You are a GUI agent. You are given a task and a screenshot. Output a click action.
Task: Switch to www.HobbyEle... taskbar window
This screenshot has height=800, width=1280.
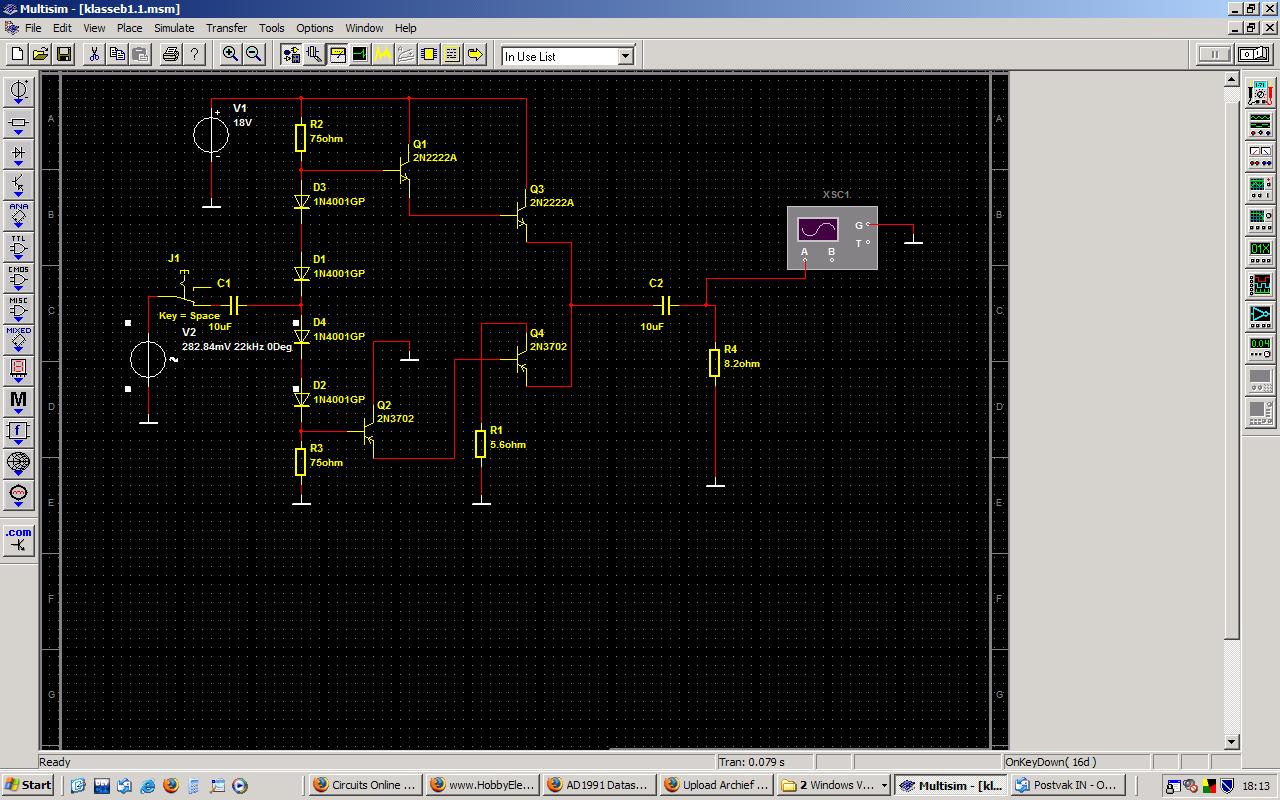(482, 785)
